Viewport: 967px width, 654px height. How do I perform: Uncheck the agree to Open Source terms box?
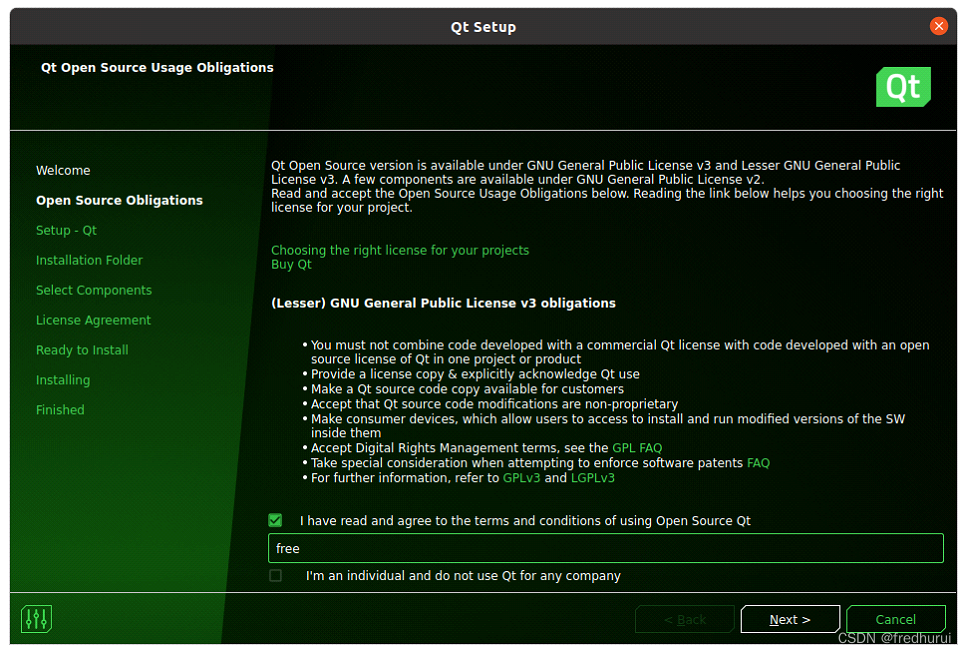[x=275, y=520]
